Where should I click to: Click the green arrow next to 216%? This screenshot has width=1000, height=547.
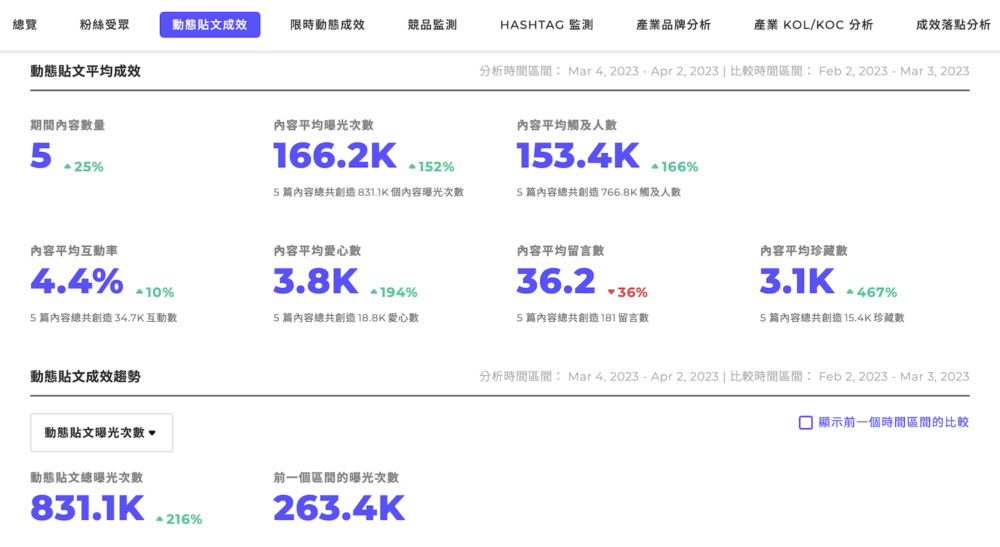(x=160, y=519)
